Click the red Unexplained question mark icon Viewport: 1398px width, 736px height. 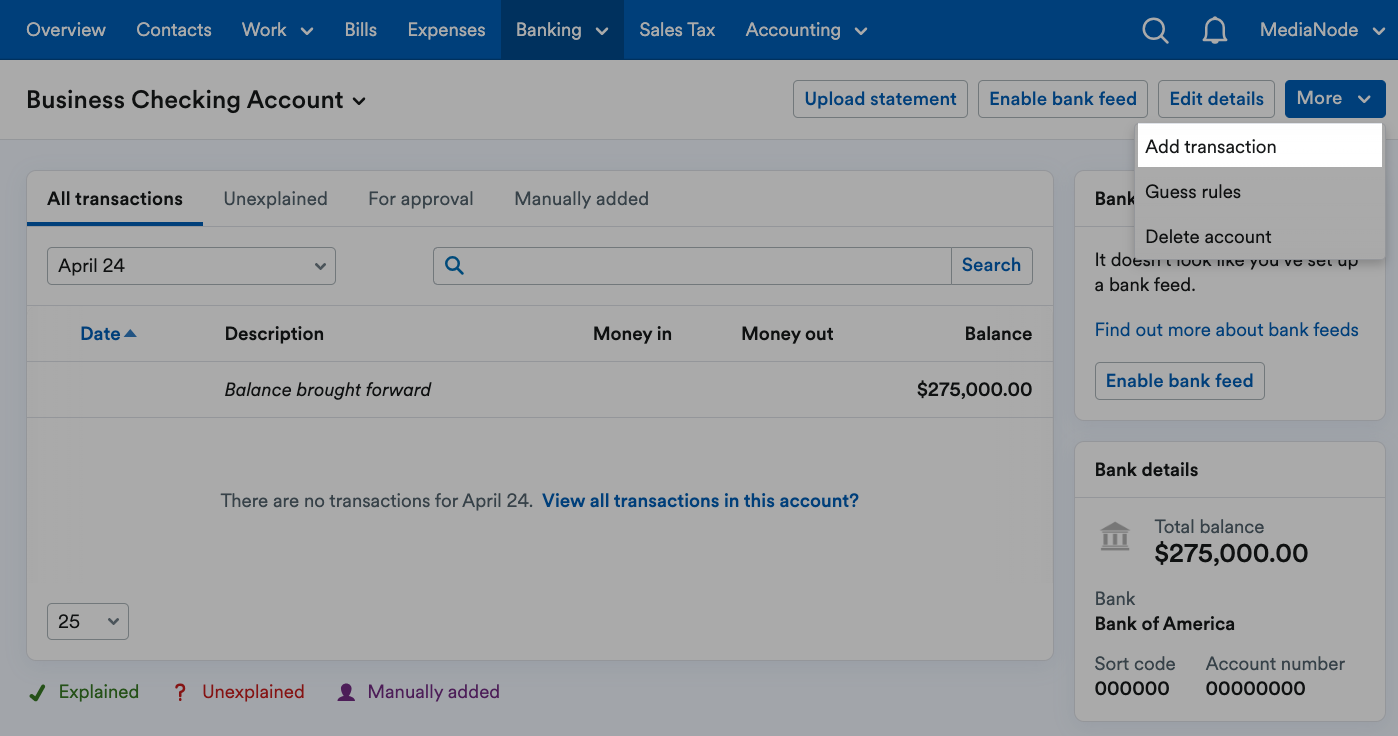tap(180, 691)
